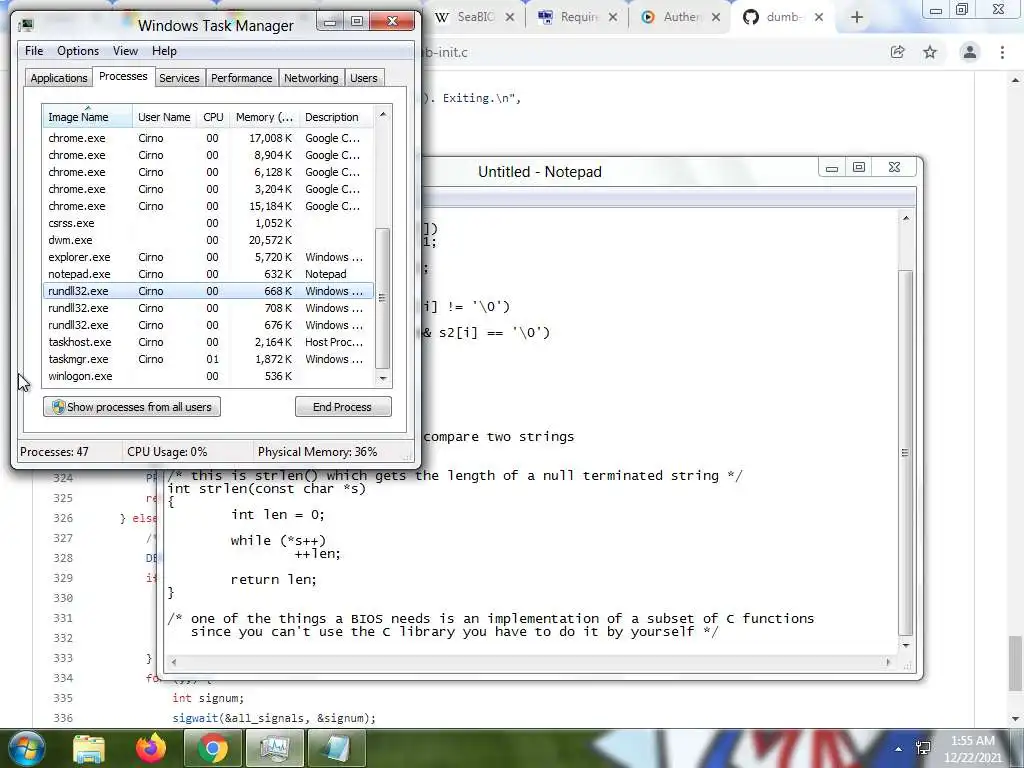Select chrome.exe using 3,204 K memory
This screenshot has width=1024, height=768.
click(208, 189)
